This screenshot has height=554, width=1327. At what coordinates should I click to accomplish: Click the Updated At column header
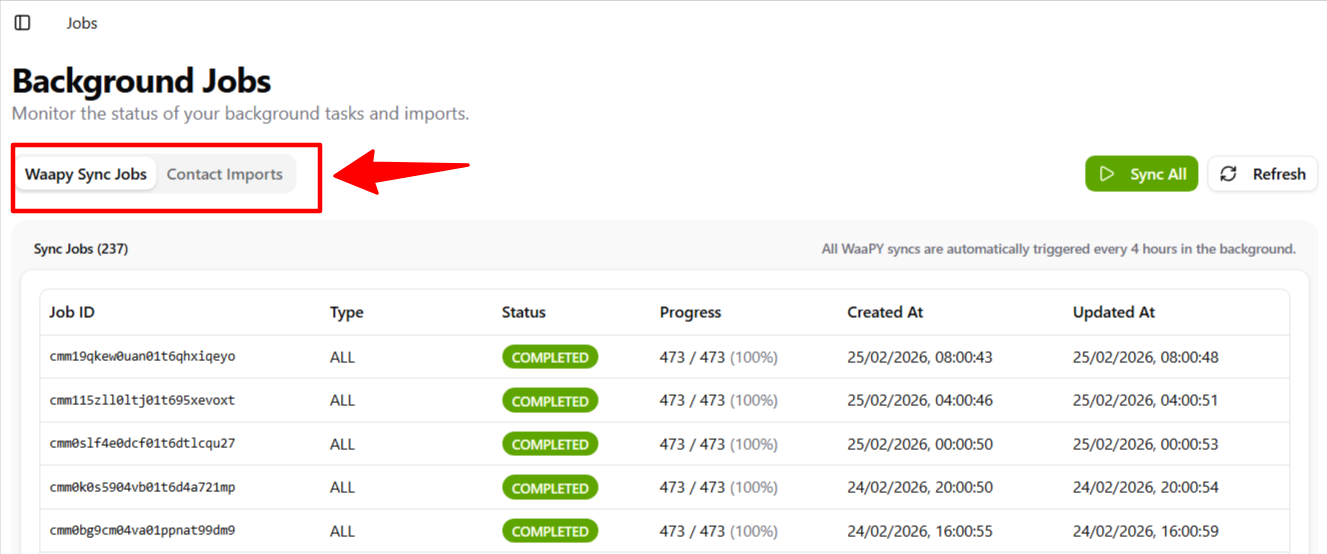pos(1113,312)
